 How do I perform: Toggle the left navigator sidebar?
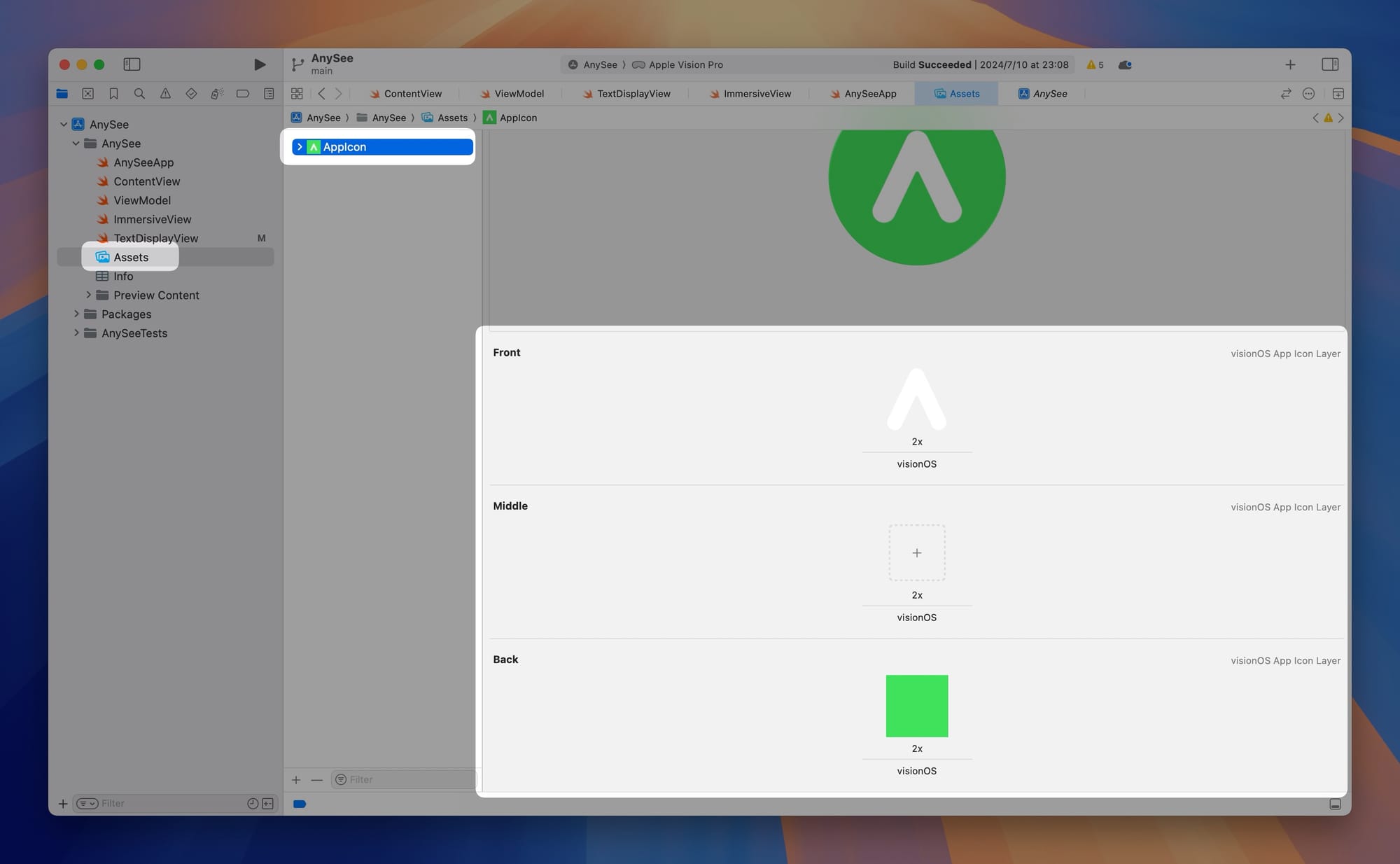coord(132,64)
